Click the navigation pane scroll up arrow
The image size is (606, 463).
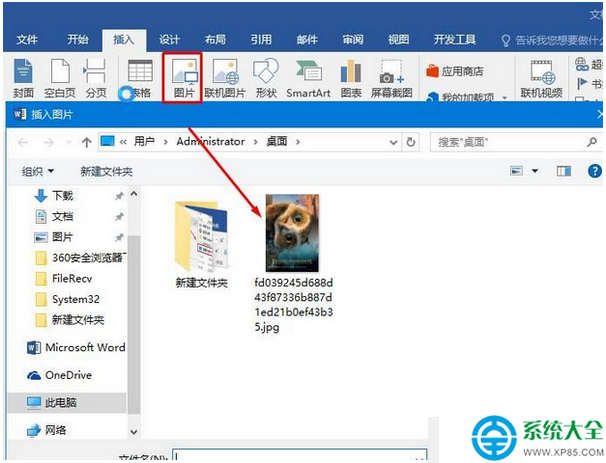pos(134,194)
